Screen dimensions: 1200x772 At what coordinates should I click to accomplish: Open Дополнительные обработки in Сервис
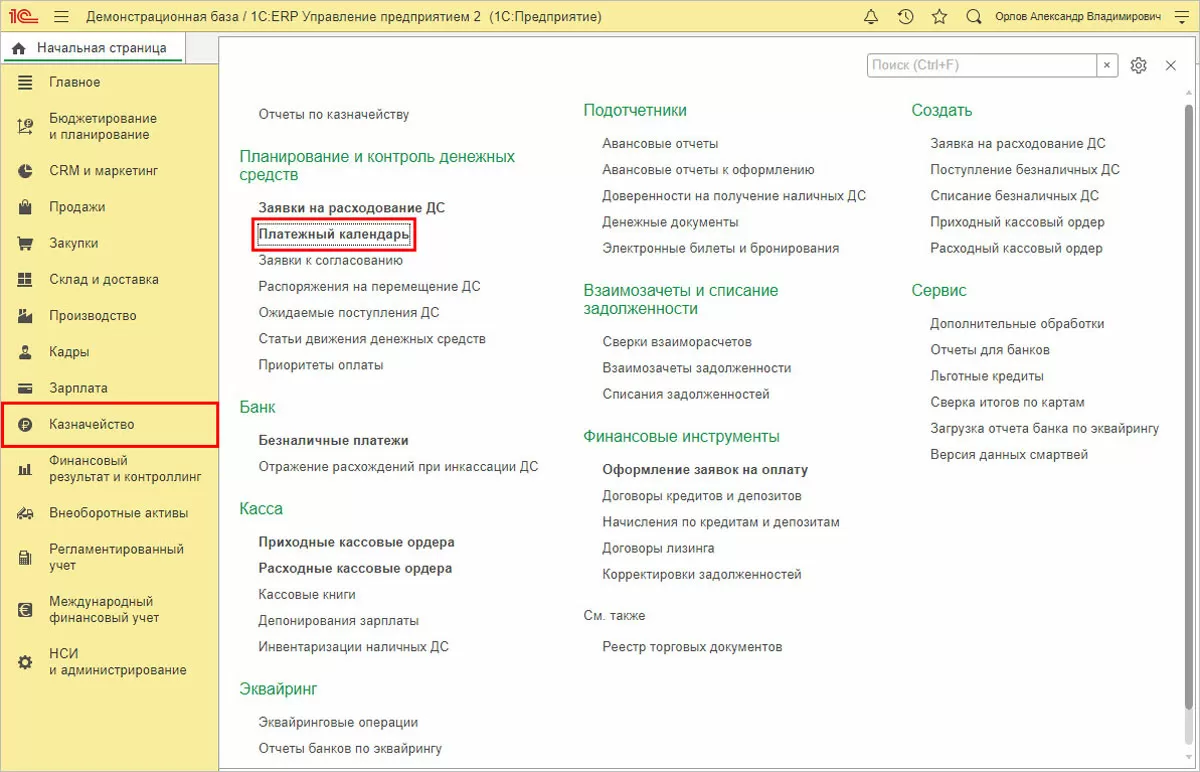[x=1017, y=324]
